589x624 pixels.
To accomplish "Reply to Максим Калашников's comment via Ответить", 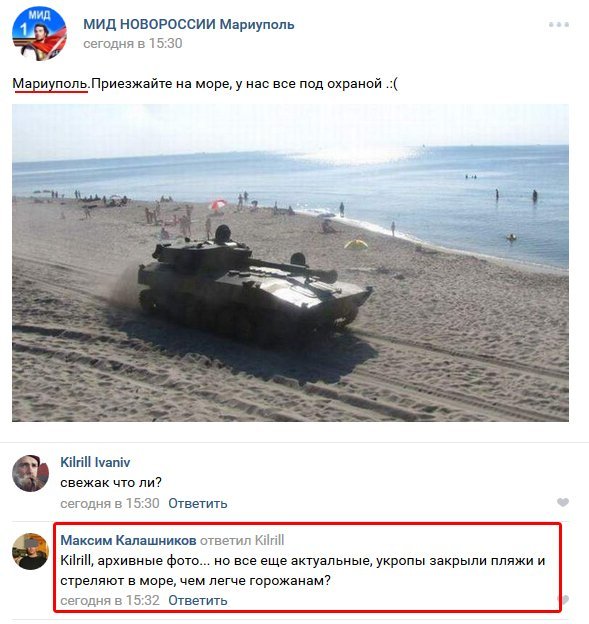I will click(197, 600).
